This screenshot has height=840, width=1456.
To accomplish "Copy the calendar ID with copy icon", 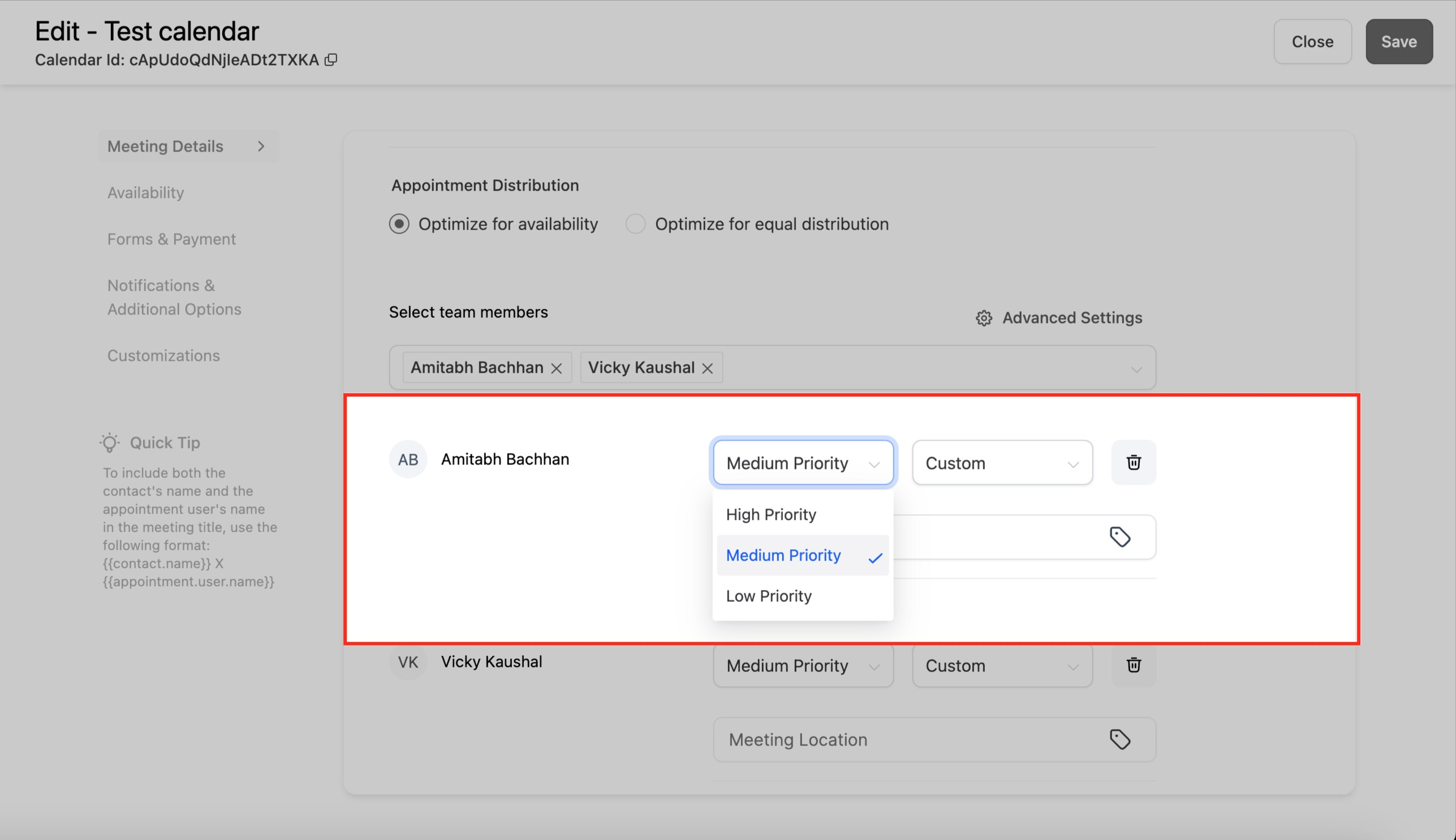I will coord(330,60).
